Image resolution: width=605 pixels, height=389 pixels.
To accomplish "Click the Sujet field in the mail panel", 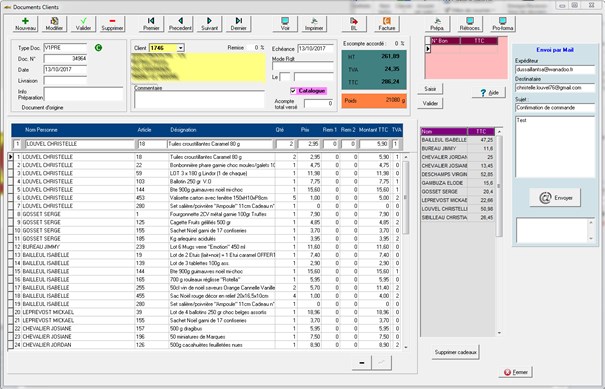I will tap(555, 108).
